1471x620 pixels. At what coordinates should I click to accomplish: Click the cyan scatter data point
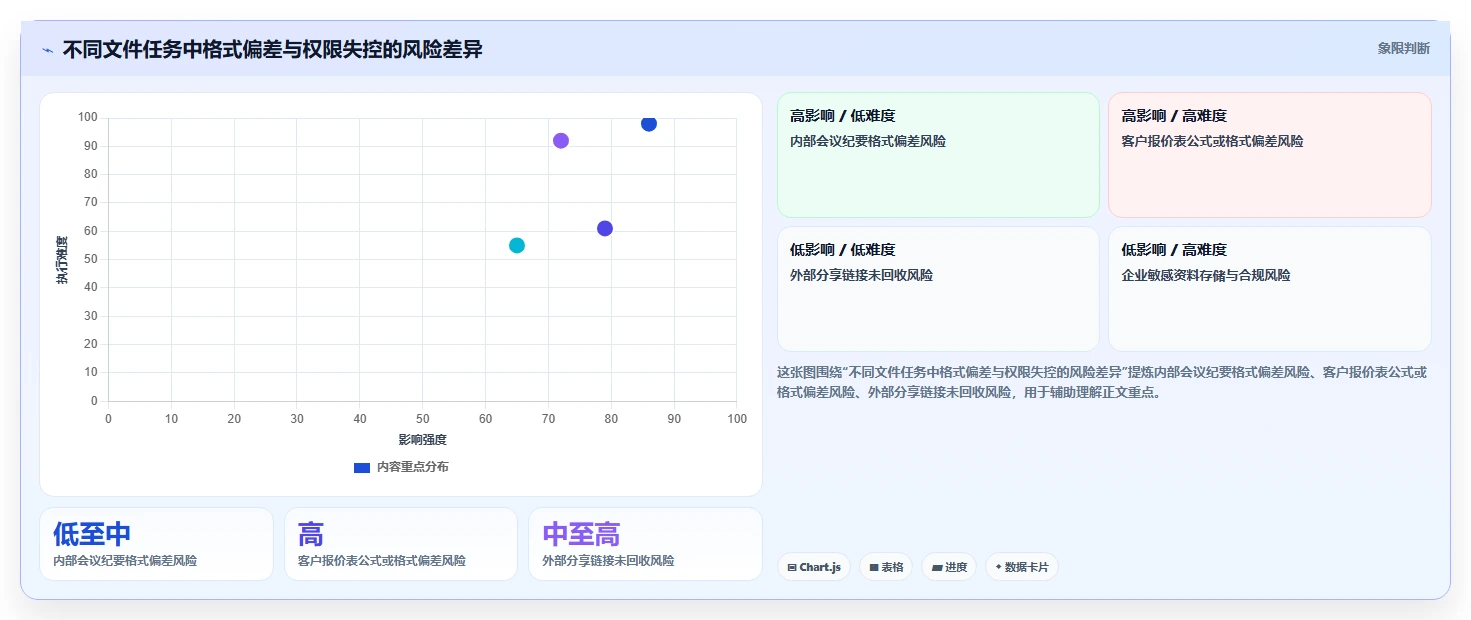[x=517, y=245]
